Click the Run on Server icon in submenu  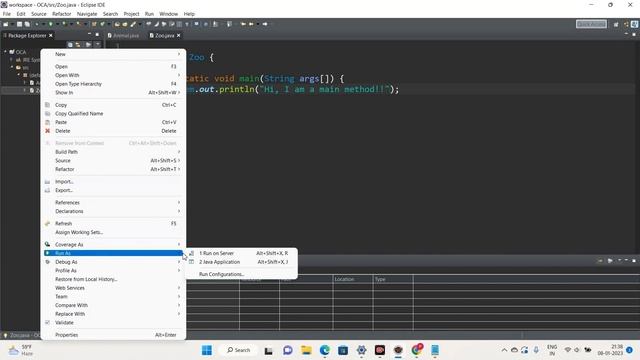[191, 253]
